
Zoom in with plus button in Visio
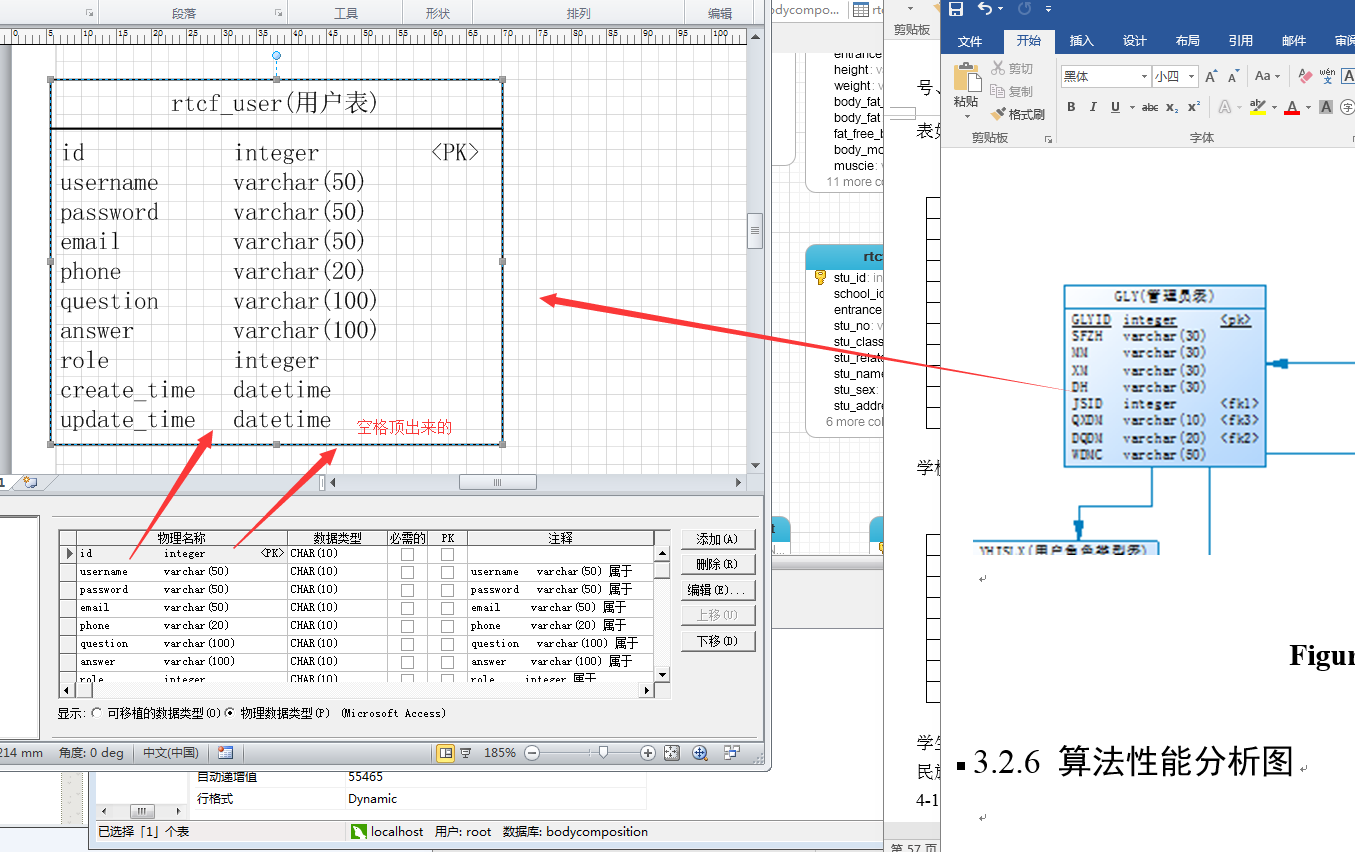(648, 753)
